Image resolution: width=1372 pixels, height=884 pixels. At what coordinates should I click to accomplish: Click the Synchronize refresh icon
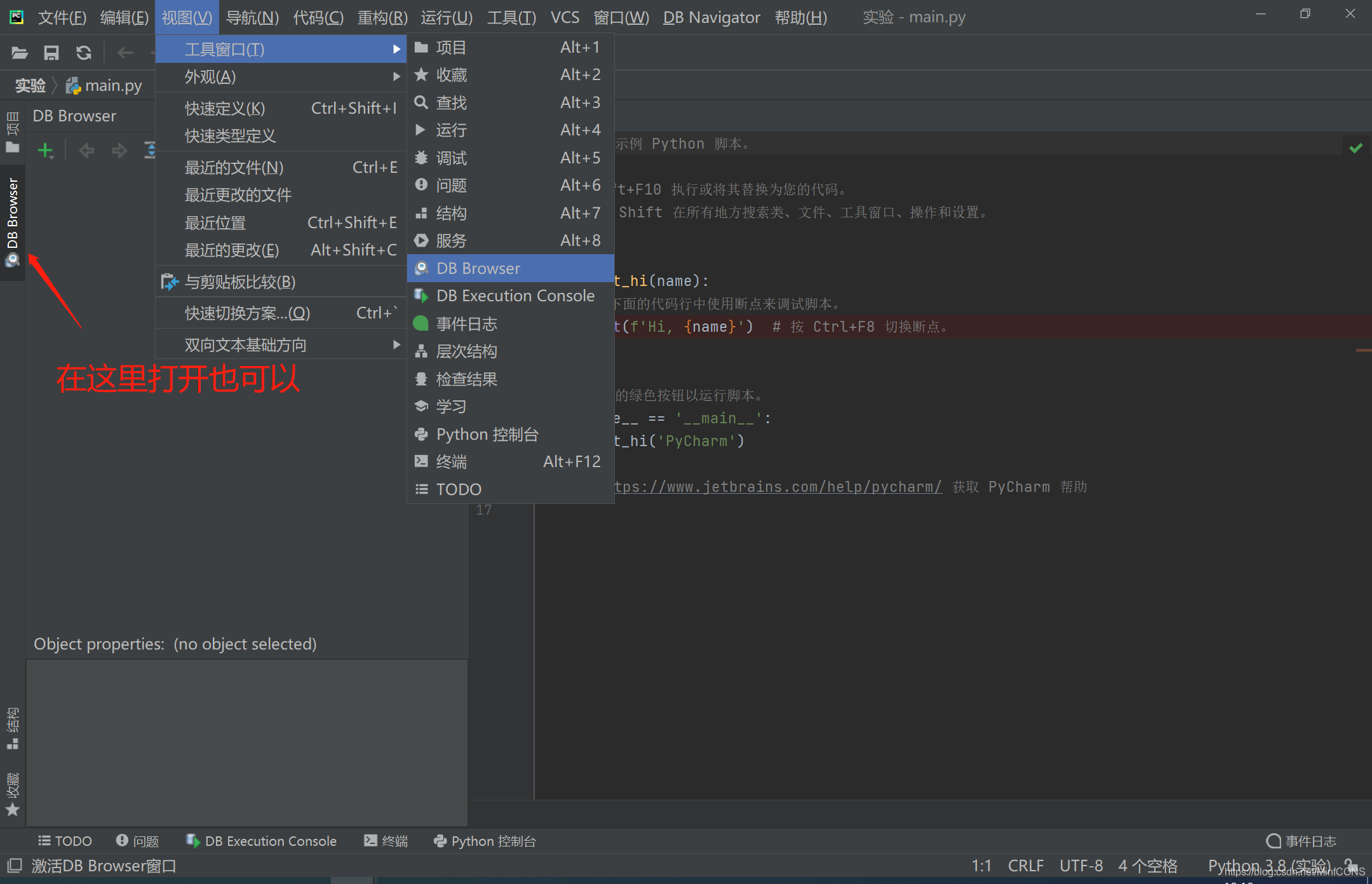84,53
